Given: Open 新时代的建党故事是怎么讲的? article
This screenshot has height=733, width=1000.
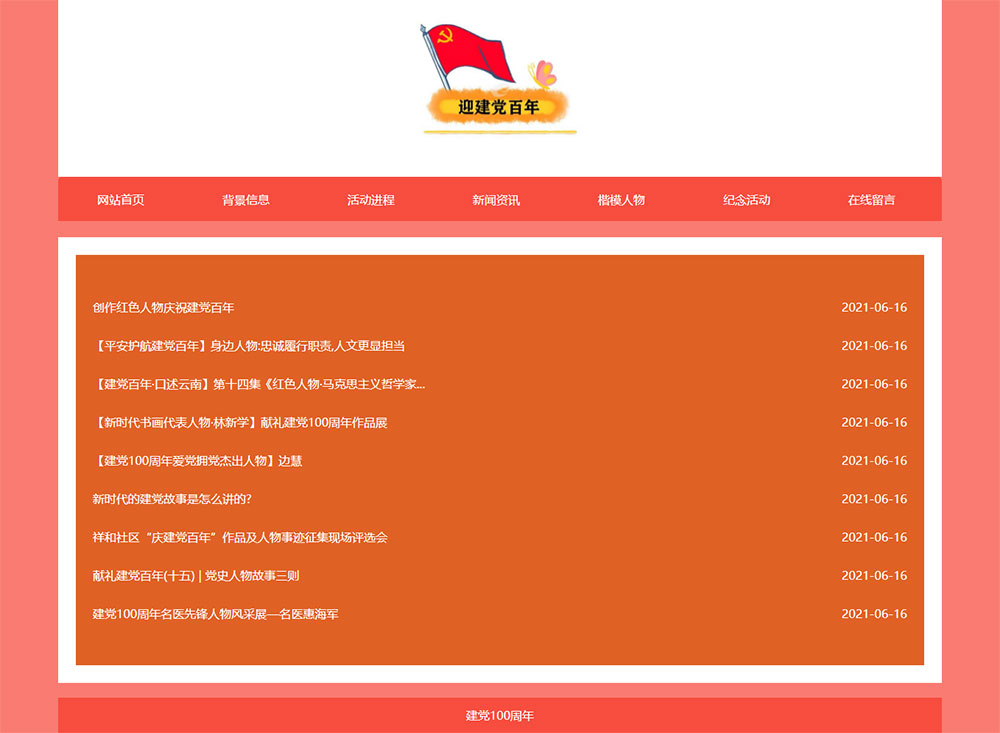Looking at the screenshot, I should [x=172, y=499].
